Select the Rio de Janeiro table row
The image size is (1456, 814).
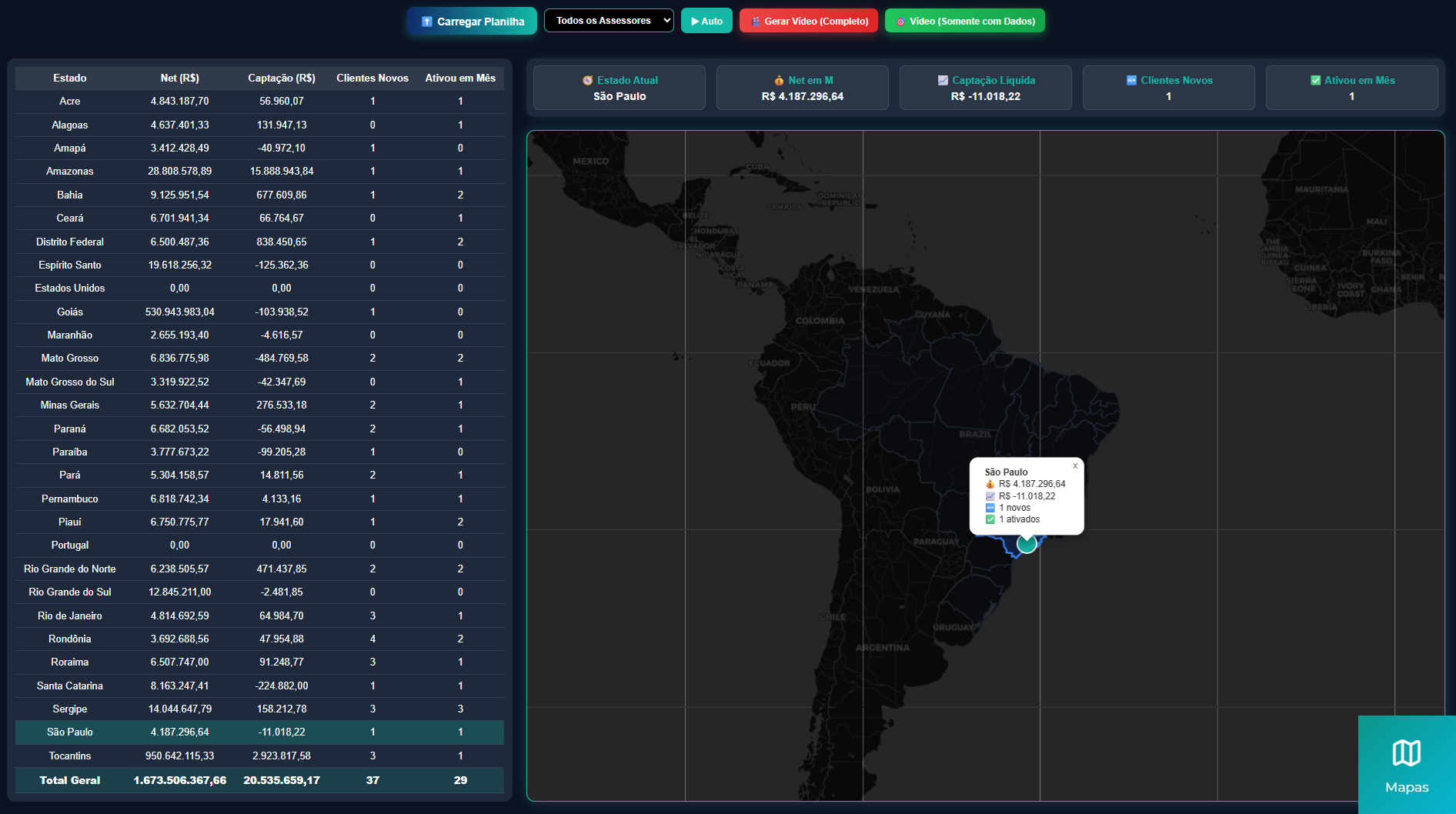tap(259, 616)
